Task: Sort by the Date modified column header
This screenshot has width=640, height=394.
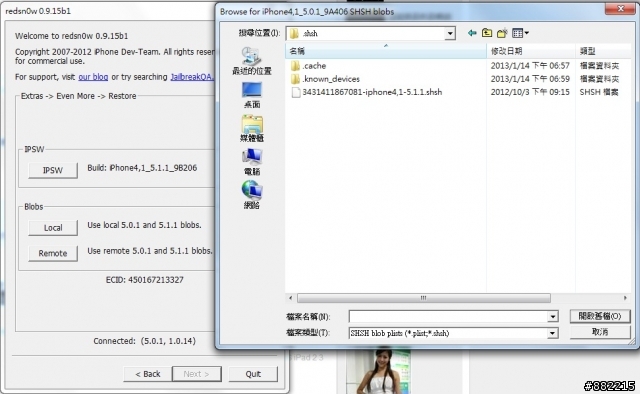Action: tap(531, 51)
